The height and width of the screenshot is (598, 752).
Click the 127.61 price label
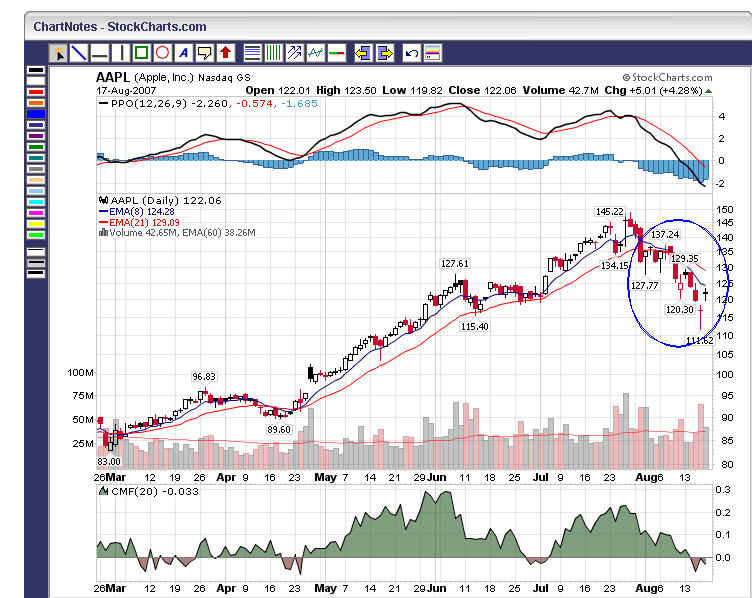[455, 264]
